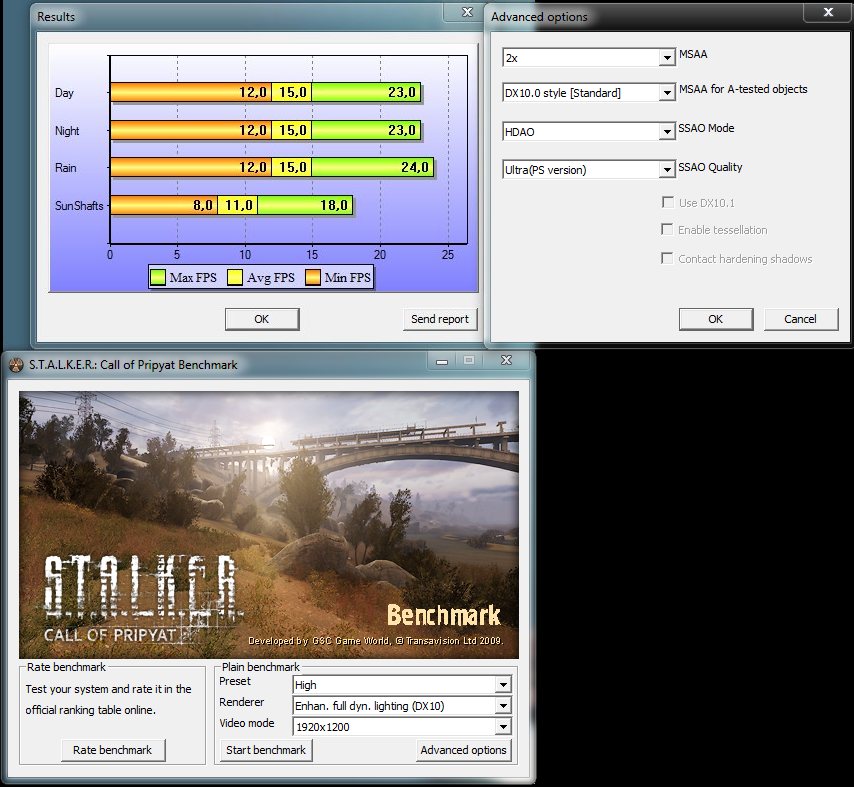Click the disabled maximize button of Benchmark window
Screen dimensions: 854x787
coord(469,360)
